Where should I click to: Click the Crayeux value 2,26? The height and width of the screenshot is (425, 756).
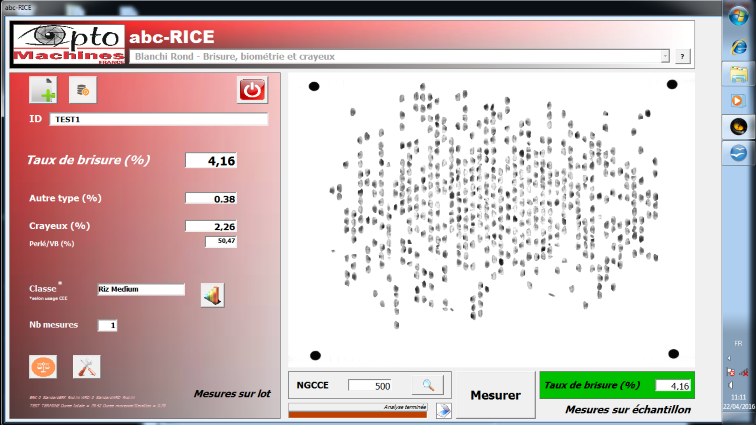[211, 226]
